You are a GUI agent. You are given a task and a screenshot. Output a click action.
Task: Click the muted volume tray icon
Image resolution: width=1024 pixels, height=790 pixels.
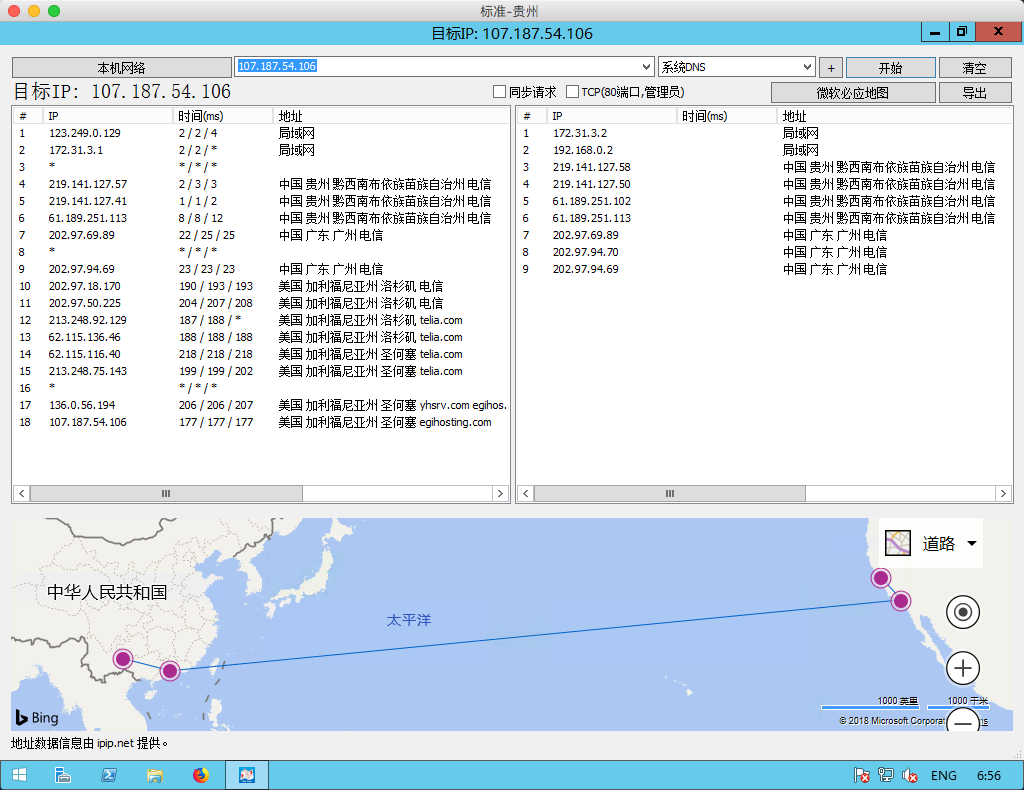point(910,775)
